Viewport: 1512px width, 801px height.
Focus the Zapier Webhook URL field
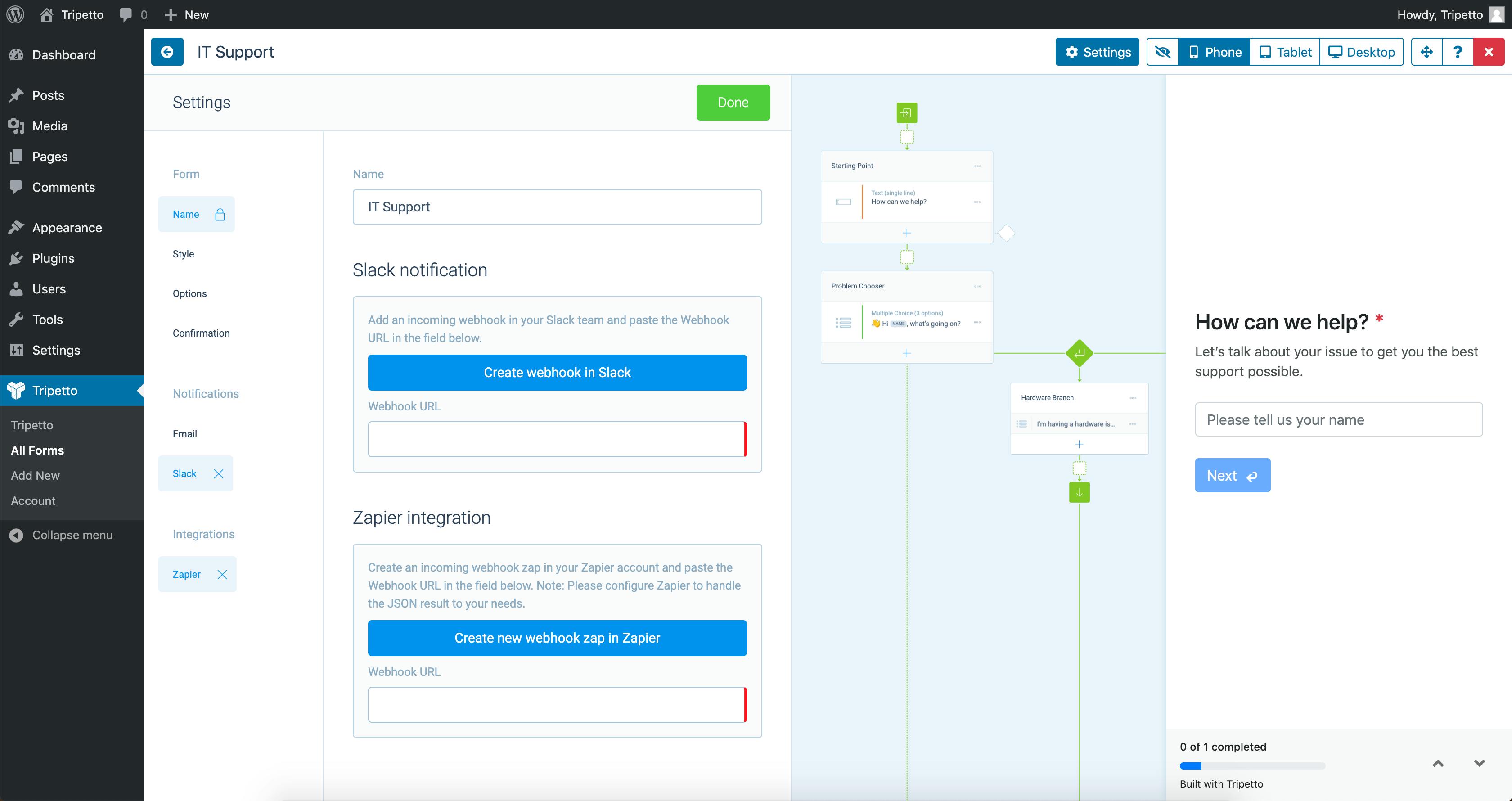point(557,705)
